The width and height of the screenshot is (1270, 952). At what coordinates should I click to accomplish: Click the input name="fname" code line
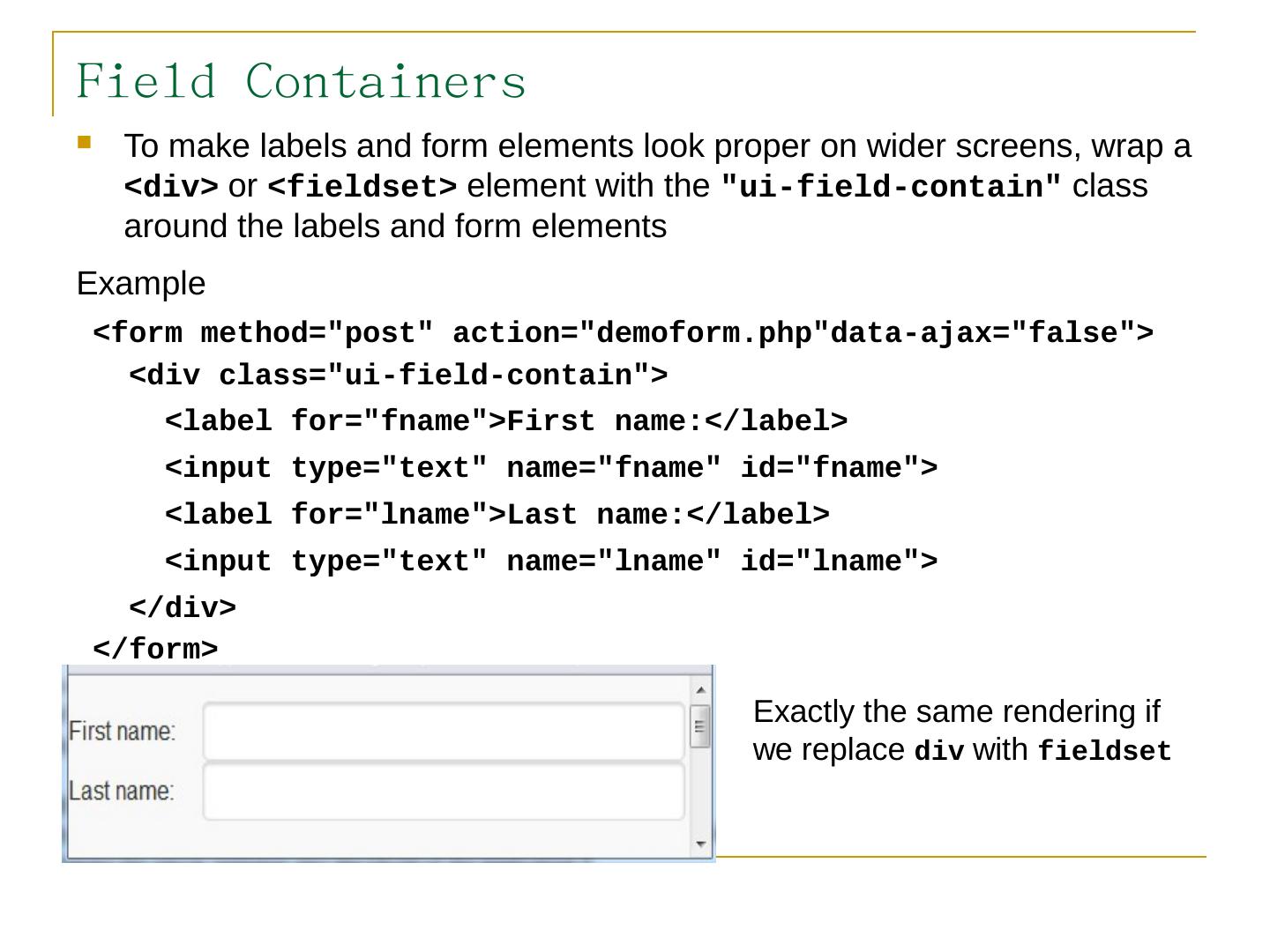point(551,468)
